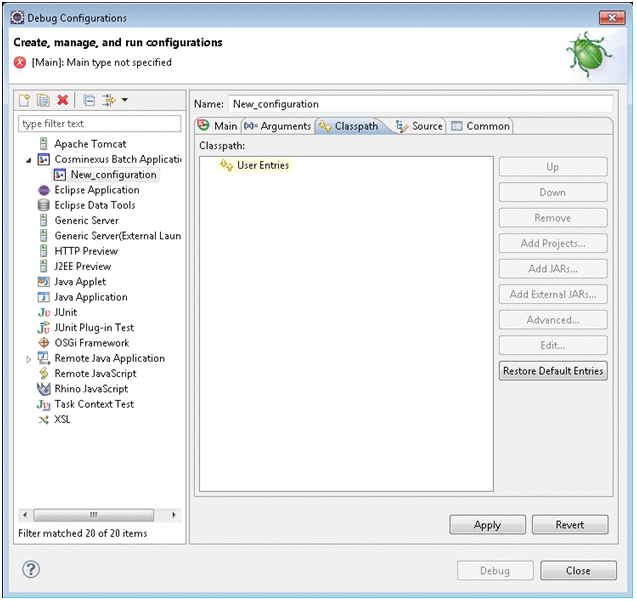The height and width of the screenshot is (601, 637).
Task: Click the Apply button
Action: pyautogui.click(x=488, y=525)
